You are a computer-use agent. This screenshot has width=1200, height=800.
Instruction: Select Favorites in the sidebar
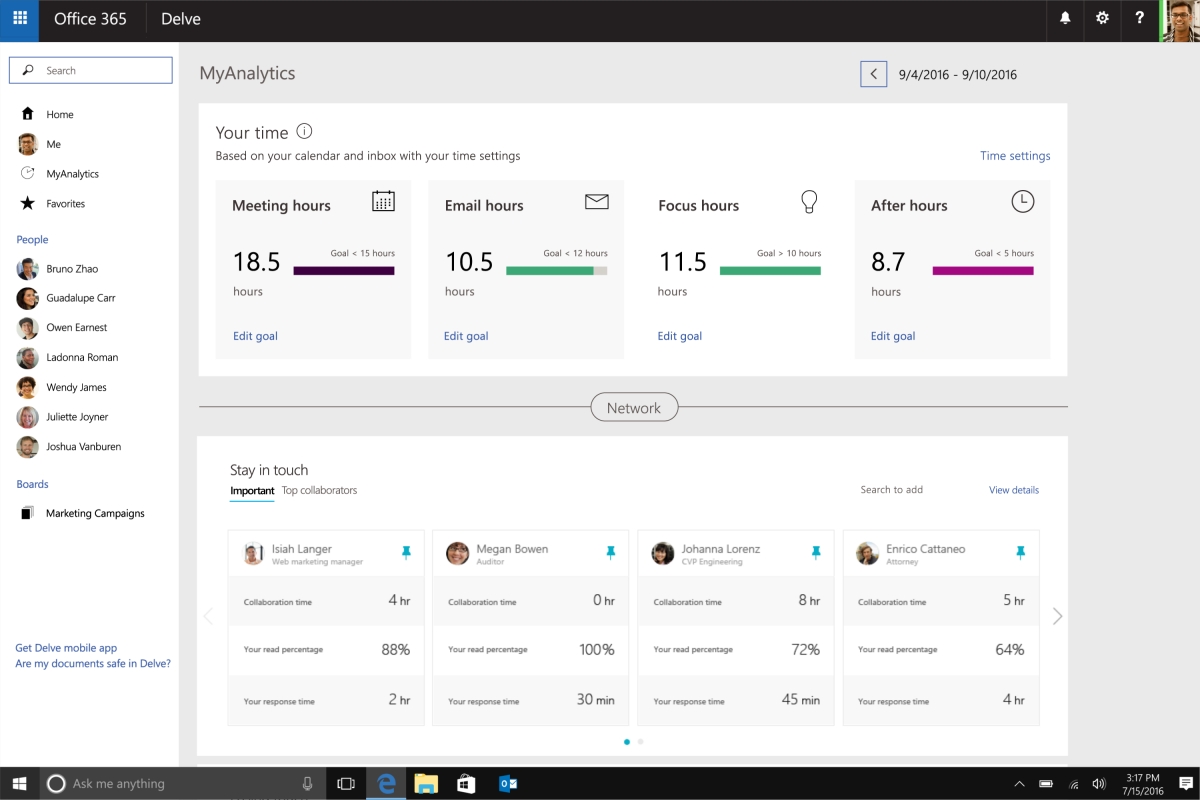pyautogui.click(x=64, y=202)
